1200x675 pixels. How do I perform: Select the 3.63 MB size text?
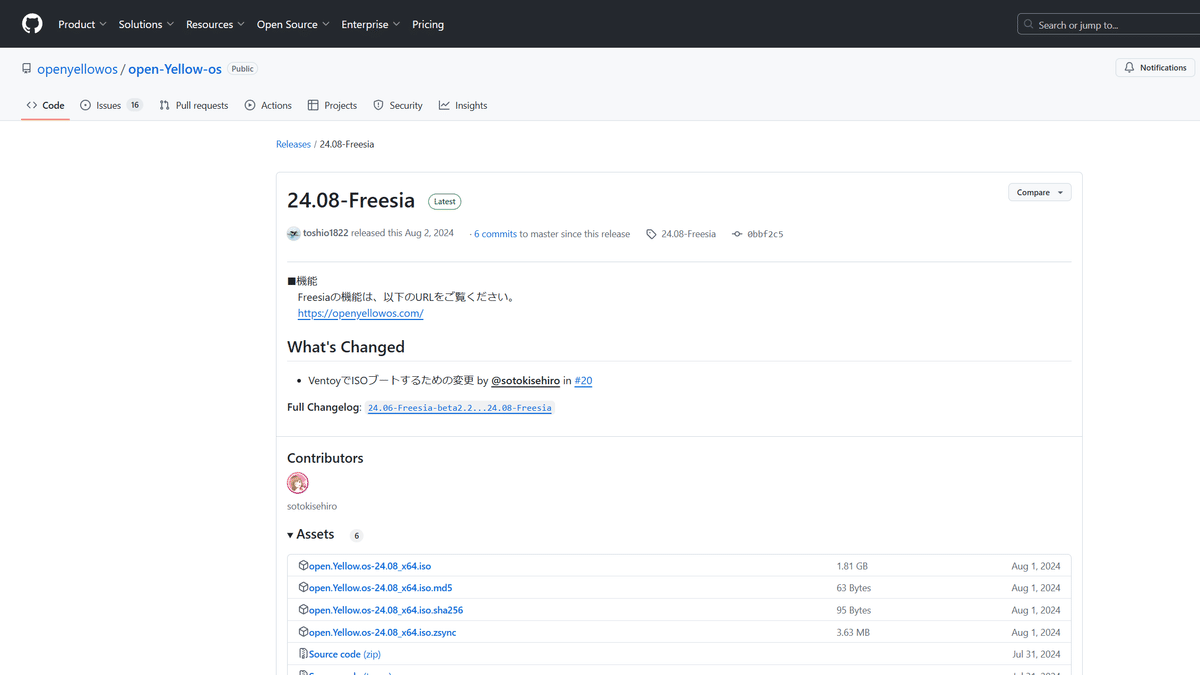coord(853,632)
